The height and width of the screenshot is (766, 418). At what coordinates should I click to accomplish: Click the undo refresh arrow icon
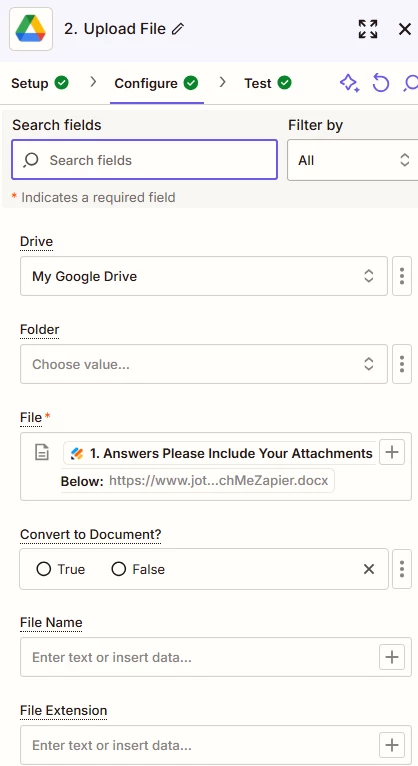pos(380,83)
